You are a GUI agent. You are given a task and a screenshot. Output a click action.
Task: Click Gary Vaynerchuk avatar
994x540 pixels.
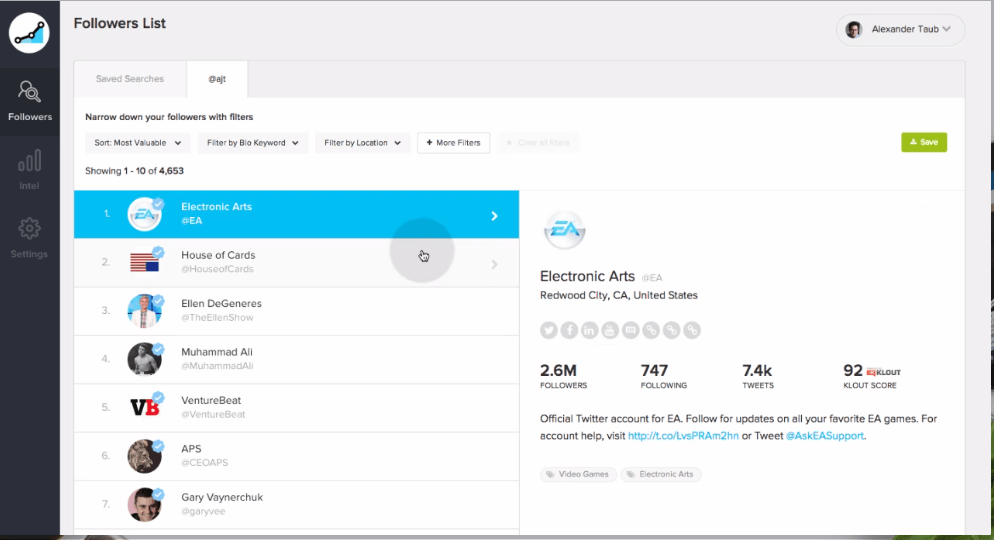[x=145, y=504]
